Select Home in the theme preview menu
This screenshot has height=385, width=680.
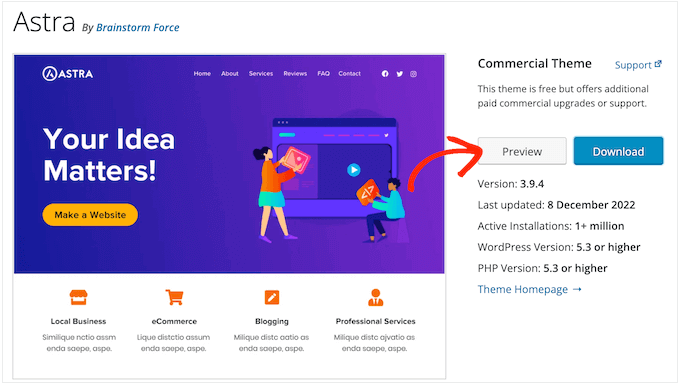coord(202,74)
